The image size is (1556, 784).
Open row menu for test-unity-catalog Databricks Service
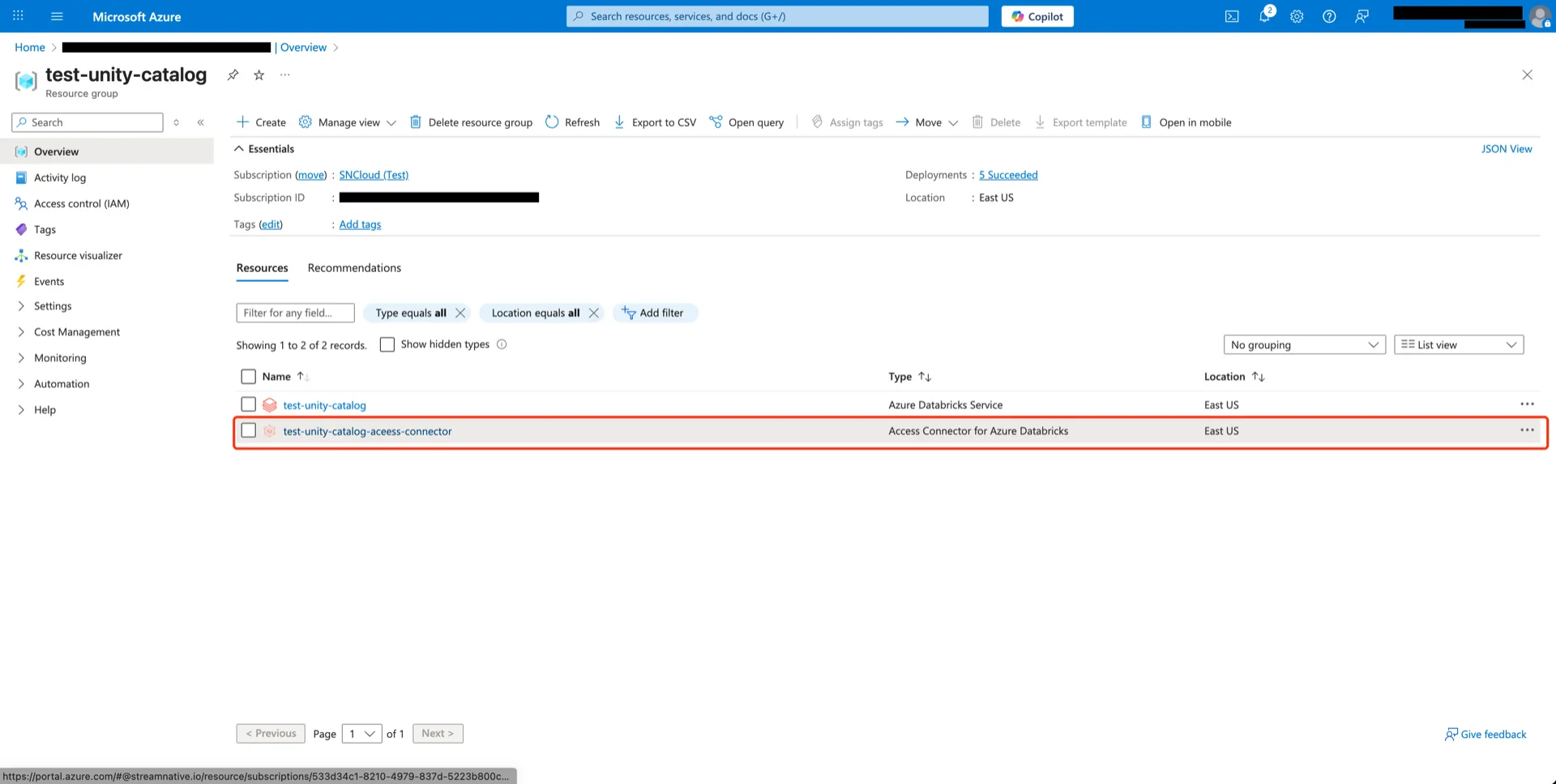coord(1527,404)
